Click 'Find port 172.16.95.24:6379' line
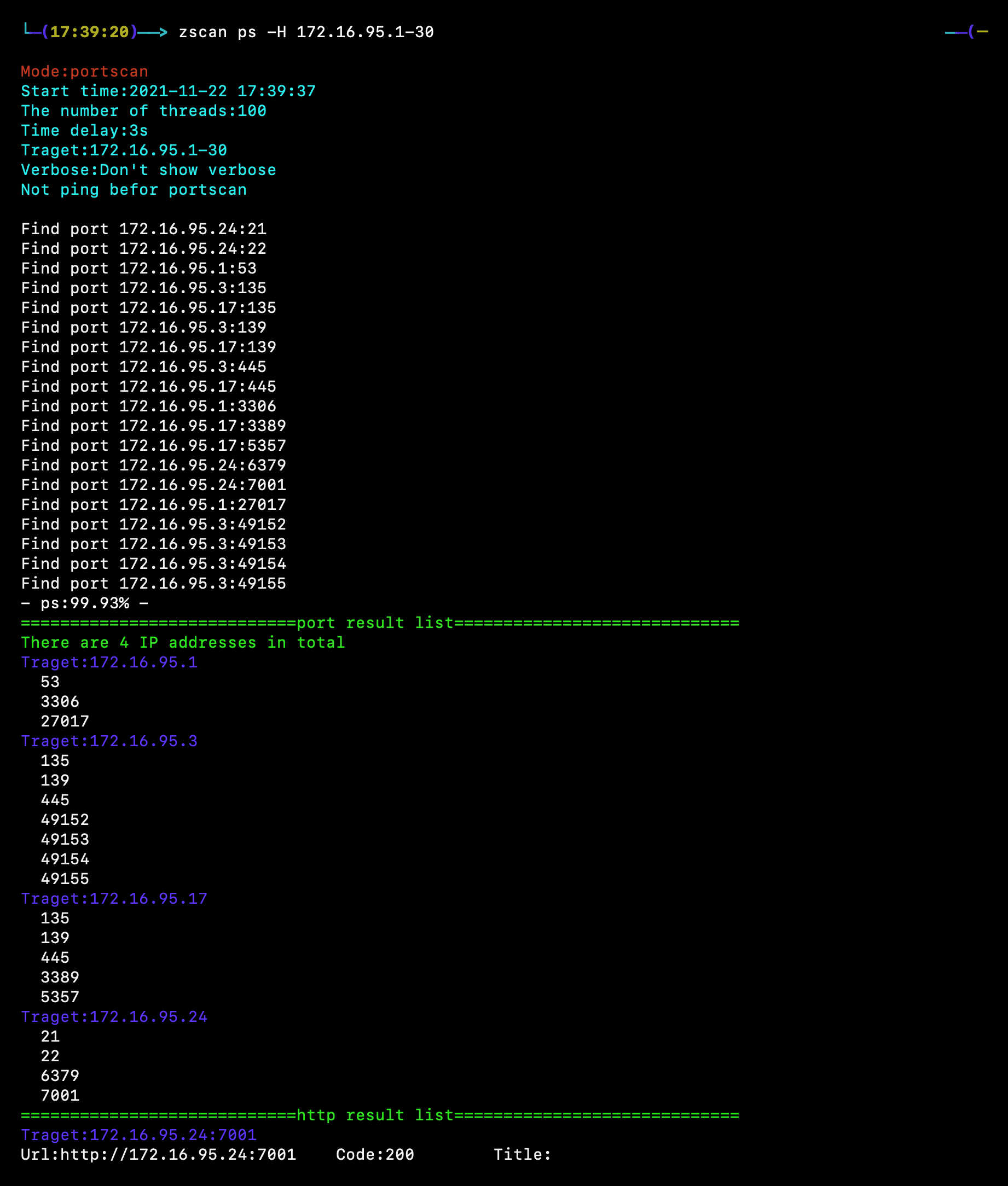This screenshot has width=1008, height=1186. [154, 466]
